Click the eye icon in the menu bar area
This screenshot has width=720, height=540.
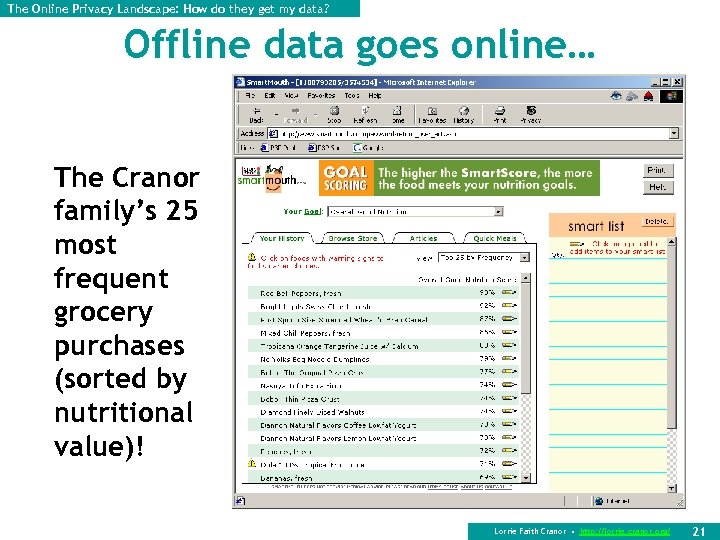click(x=616, y=96)
